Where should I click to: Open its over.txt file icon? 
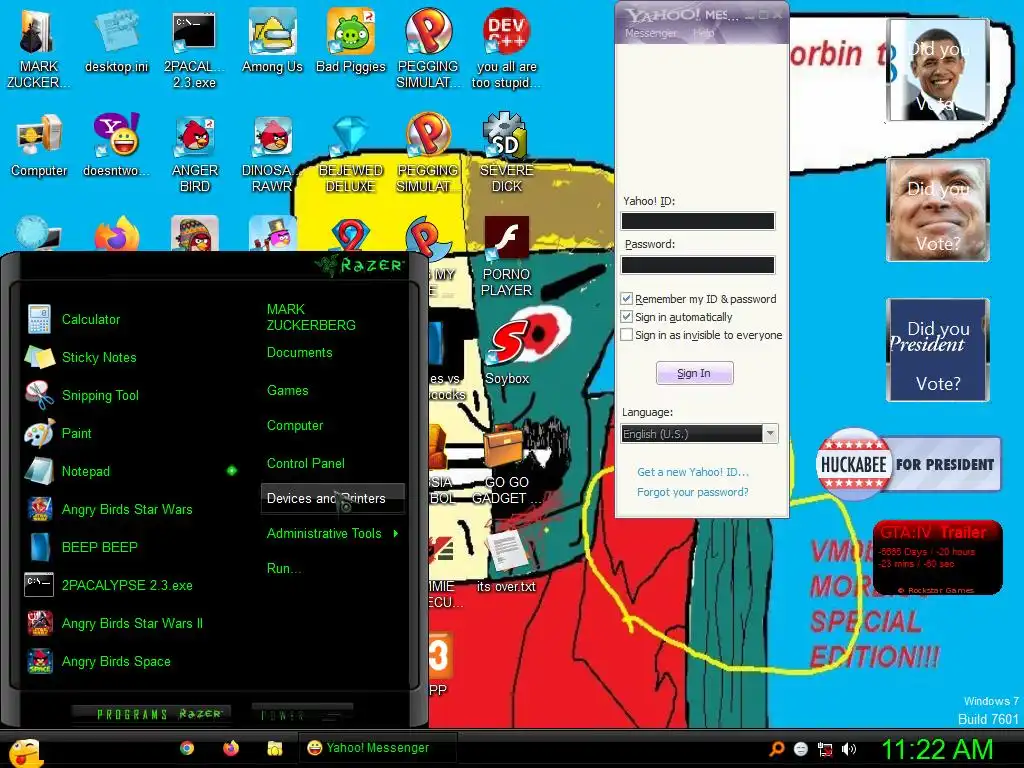point(506,560)
